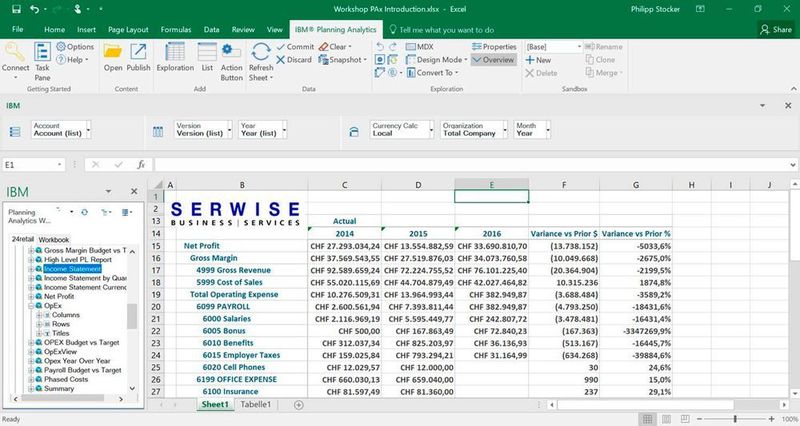Click the Undo icon in title bar
This screenshot has height=426, width=800.
pos(34,9)
